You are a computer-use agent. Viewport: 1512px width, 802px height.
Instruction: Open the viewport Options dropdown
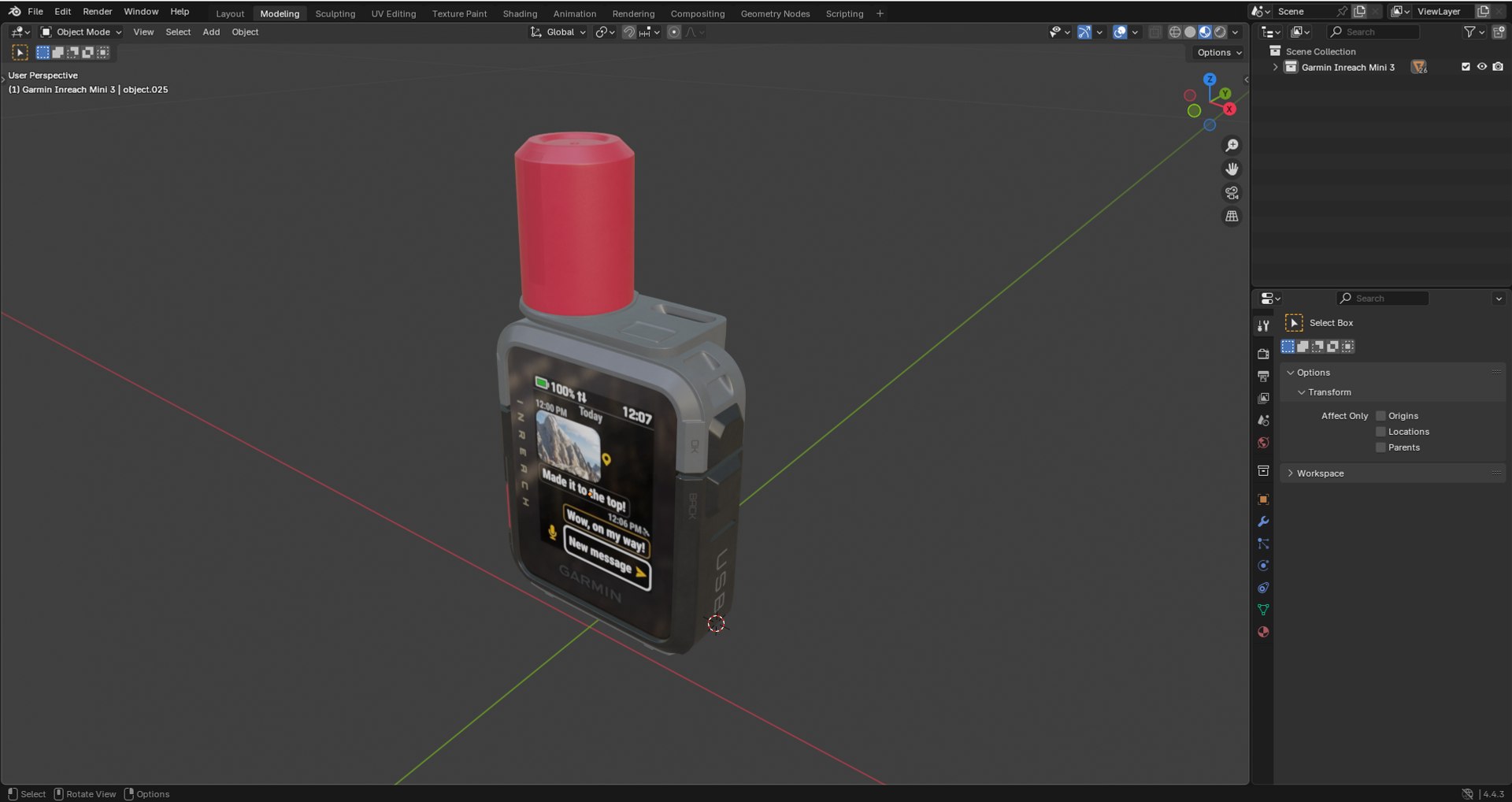point(1219,53)
